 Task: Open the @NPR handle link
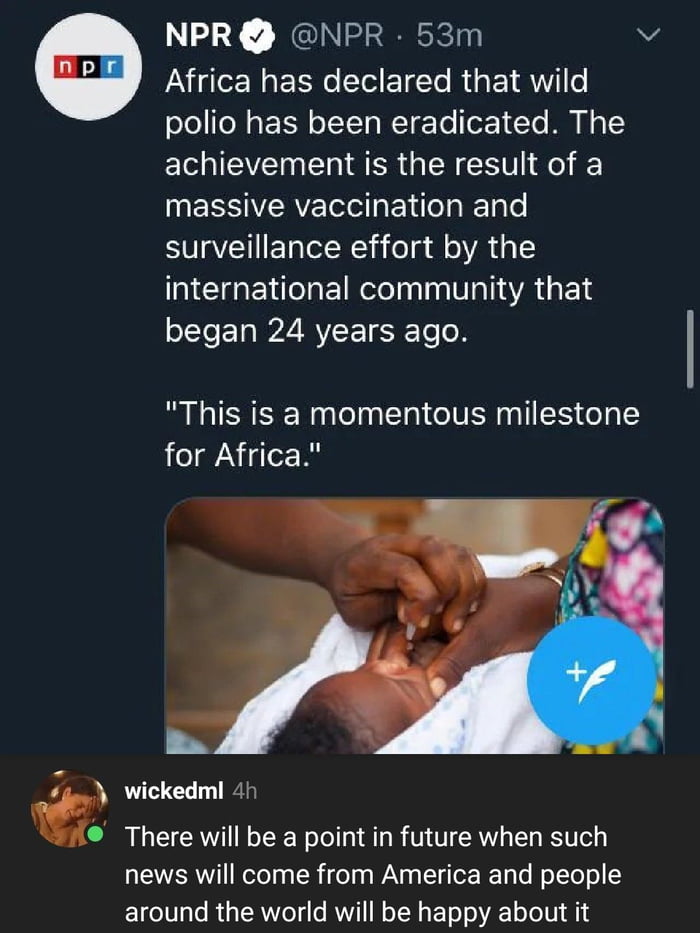click(x=338, y=36)
